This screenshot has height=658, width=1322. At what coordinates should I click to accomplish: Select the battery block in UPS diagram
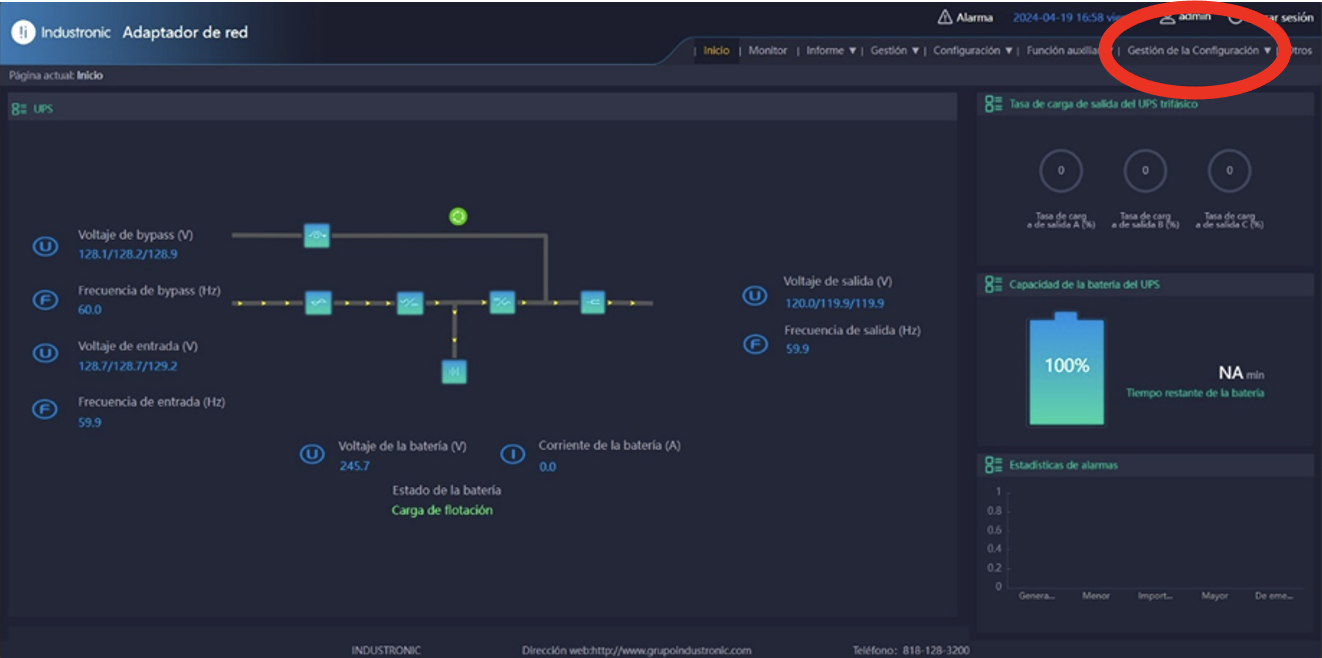pos(454,372)
